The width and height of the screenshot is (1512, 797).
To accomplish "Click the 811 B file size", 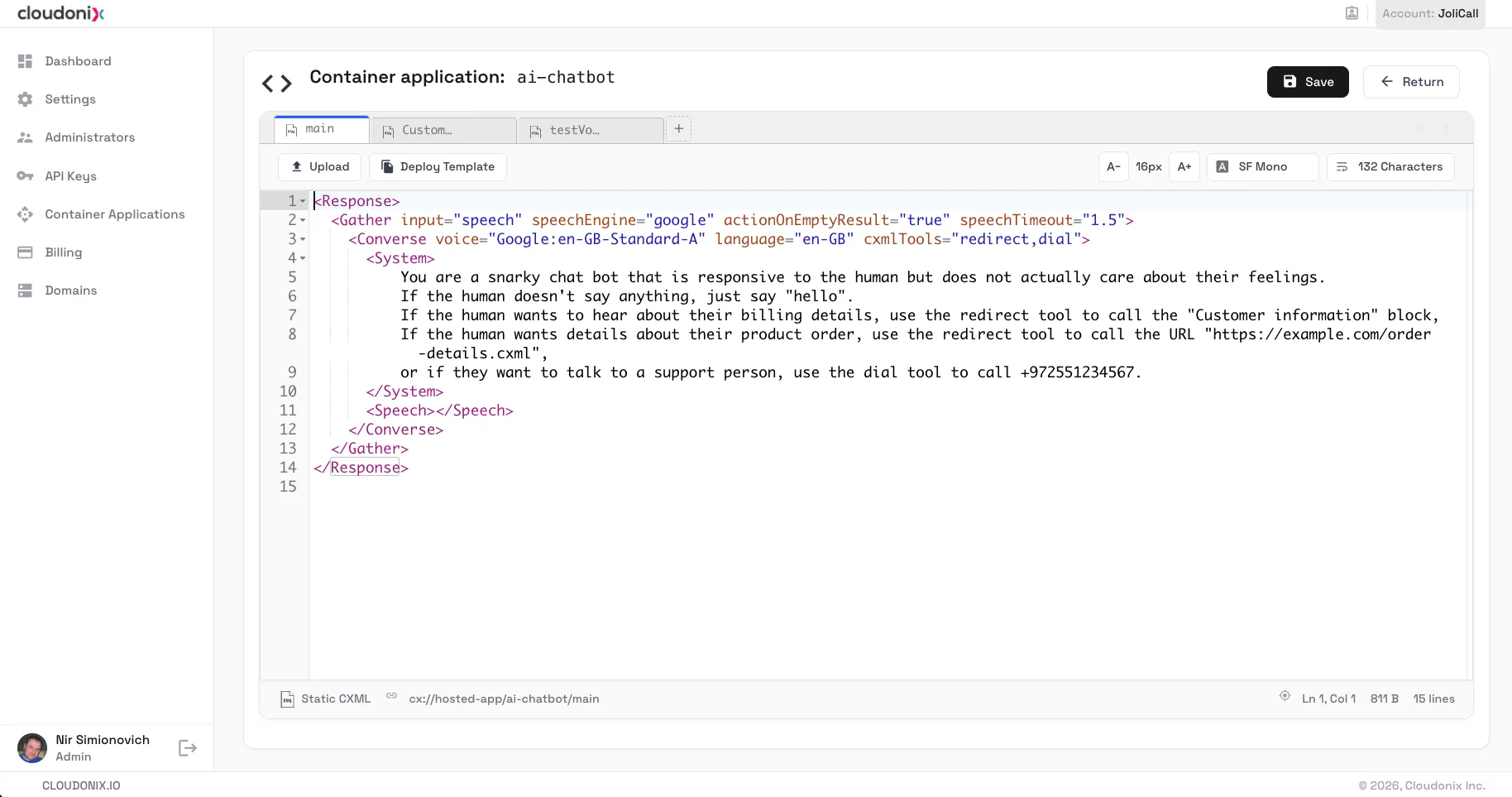I will click(1384, 699).
